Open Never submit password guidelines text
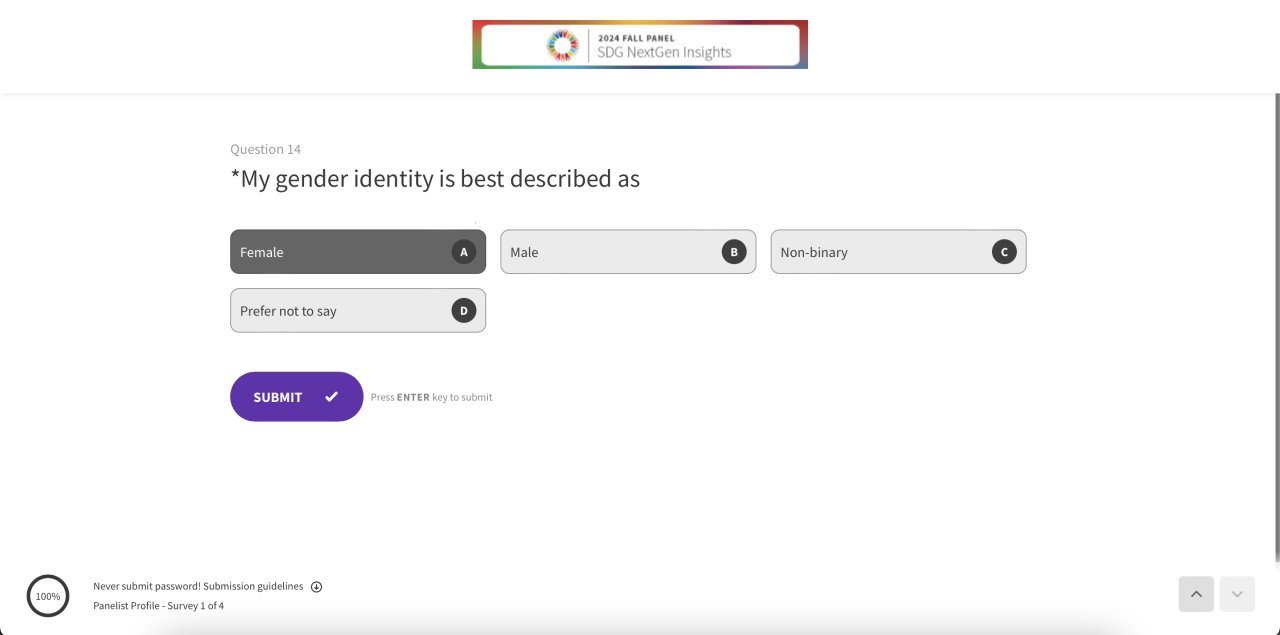Viewport: 1280px width, 635px height. [x=198, y=586]
